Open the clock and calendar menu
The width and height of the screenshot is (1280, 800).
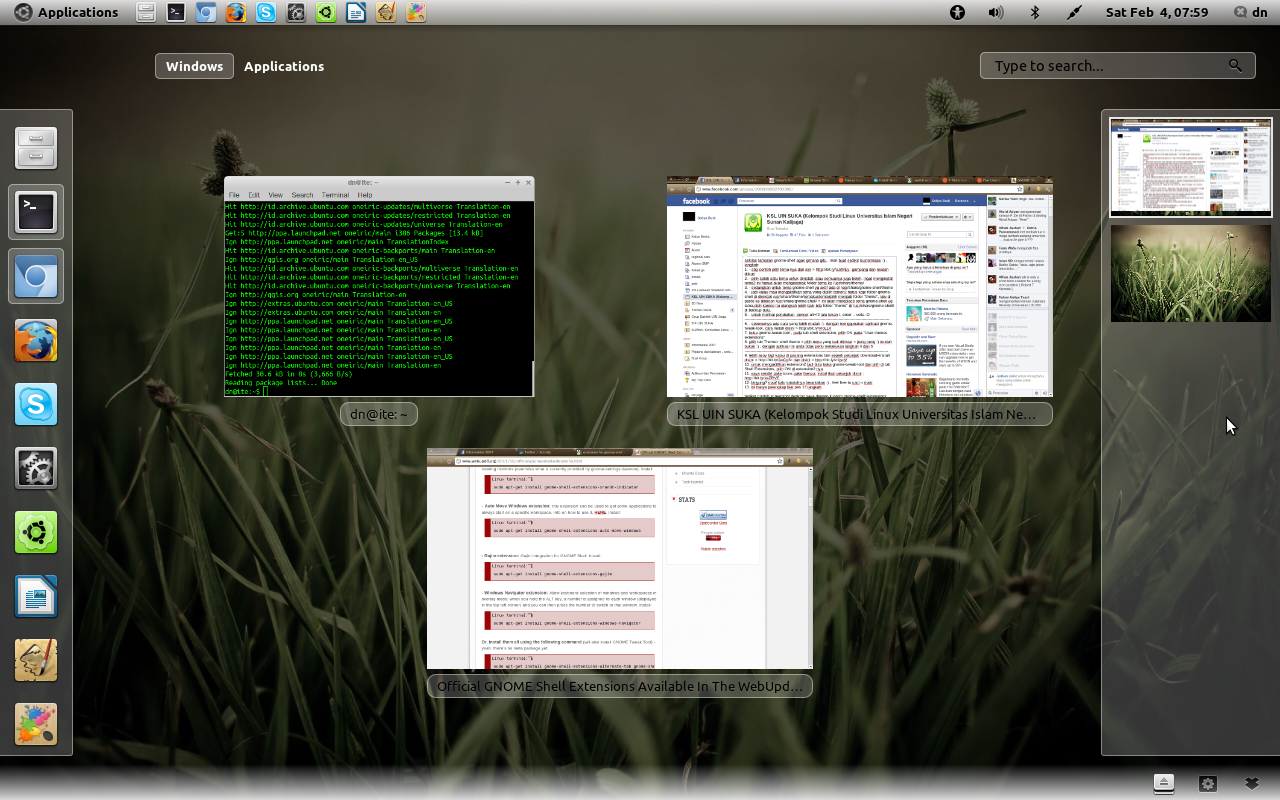coord(1156,13)
